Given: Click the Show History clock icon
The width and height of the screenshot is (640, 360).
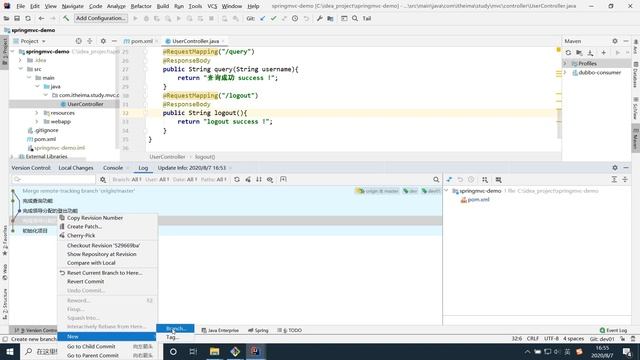Looking at the screenshot, I should pyautogui.click(x=295, y=18).
